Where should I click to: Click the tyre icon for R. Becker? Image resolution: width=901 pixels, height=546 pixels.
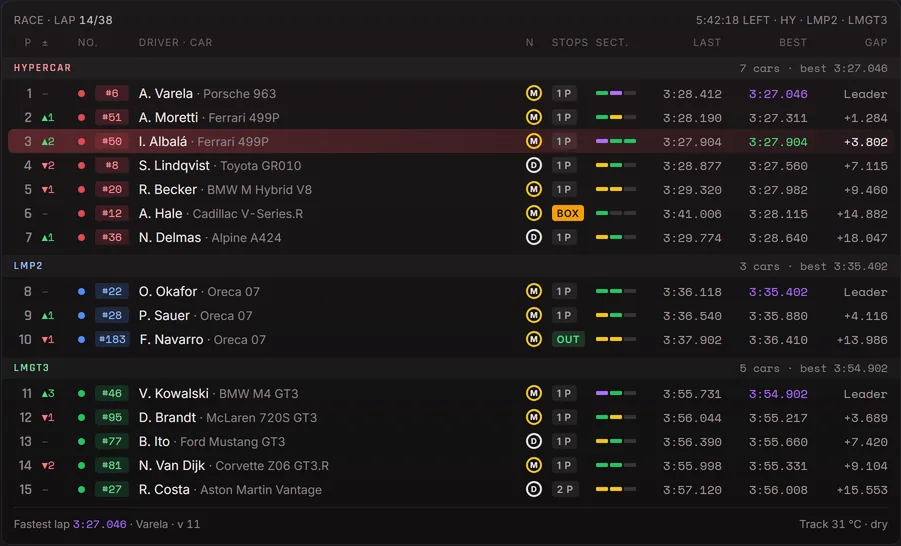click(x=534, y=189)
